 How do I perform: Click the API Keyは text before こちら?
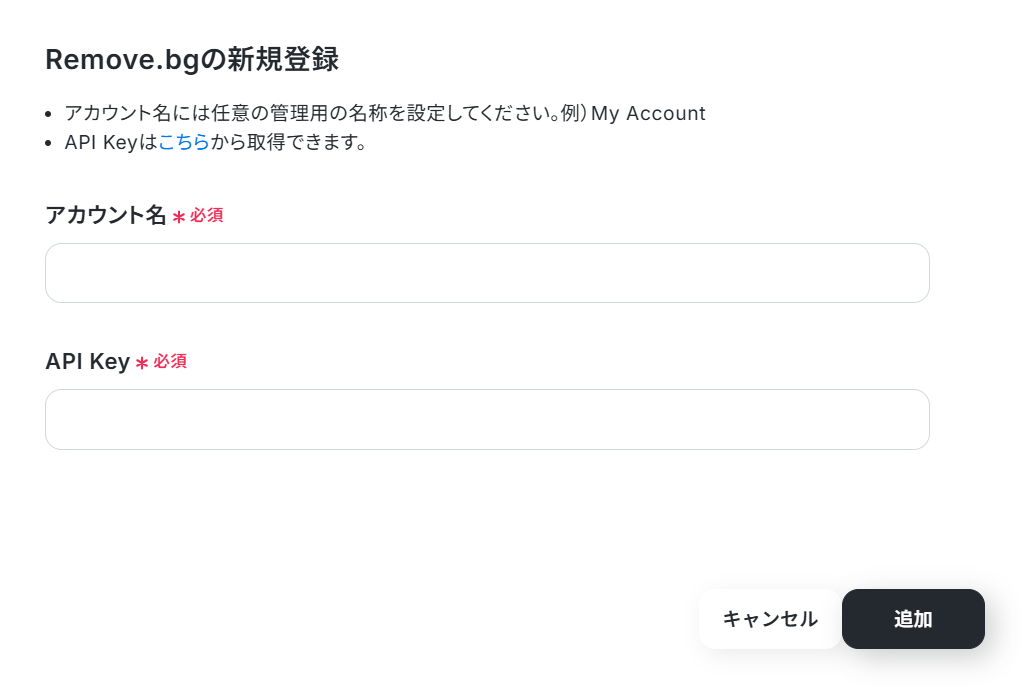click(111, 142)
